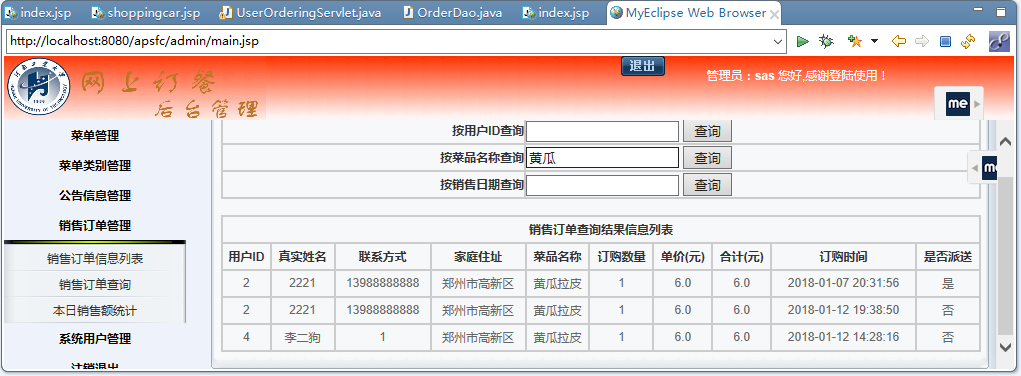Open the UserOrderingServlet.java tab

tap(300, 12)
